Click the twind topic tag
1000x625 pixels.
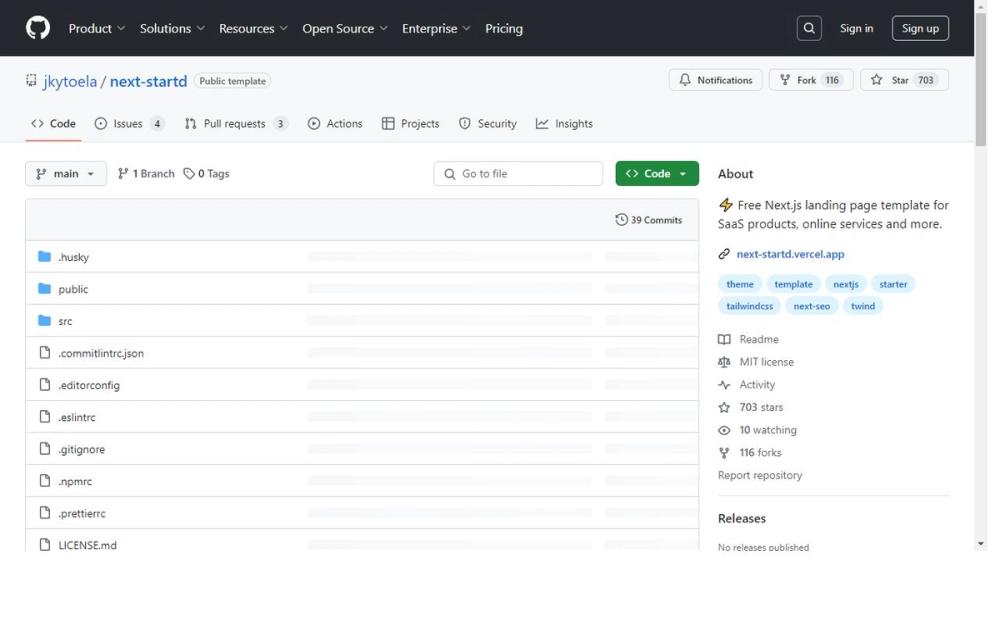pos(862,306)
